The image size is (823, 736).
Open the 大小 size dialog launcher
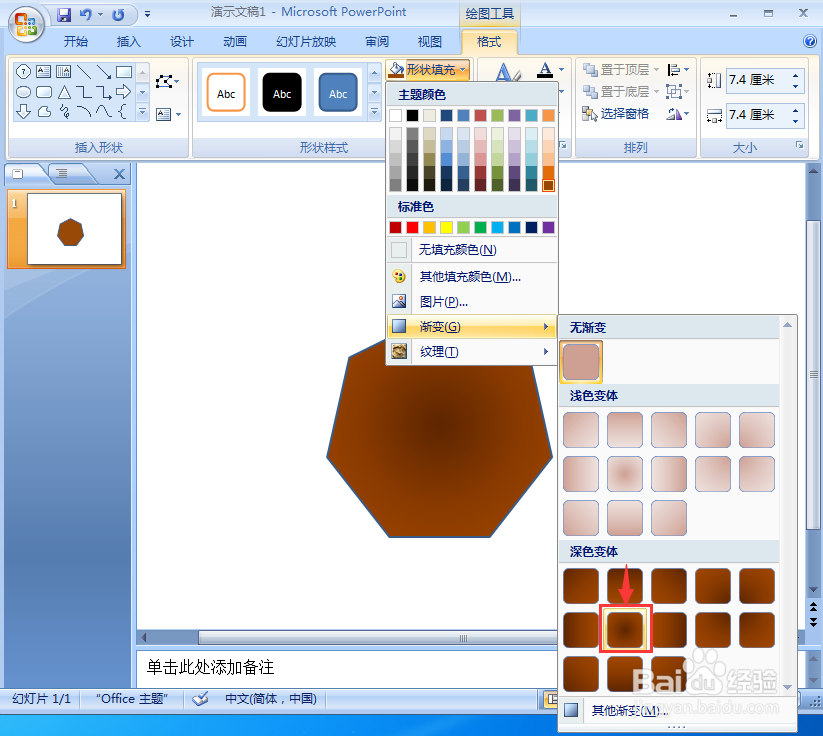tap(799, 145)
